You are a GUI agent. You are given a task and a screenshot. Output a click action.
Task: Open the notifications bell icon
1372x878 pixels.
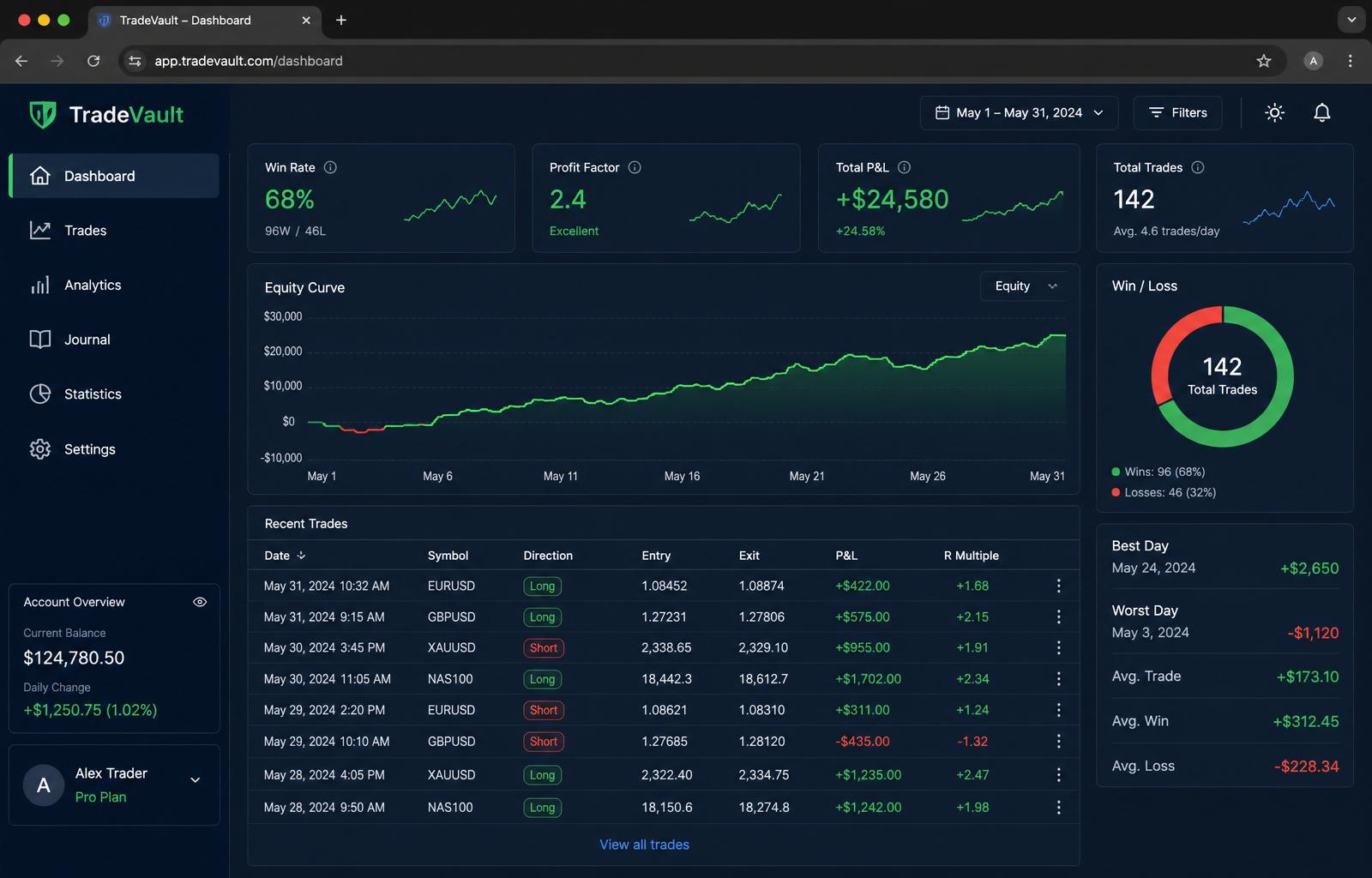click(1321, 112)
